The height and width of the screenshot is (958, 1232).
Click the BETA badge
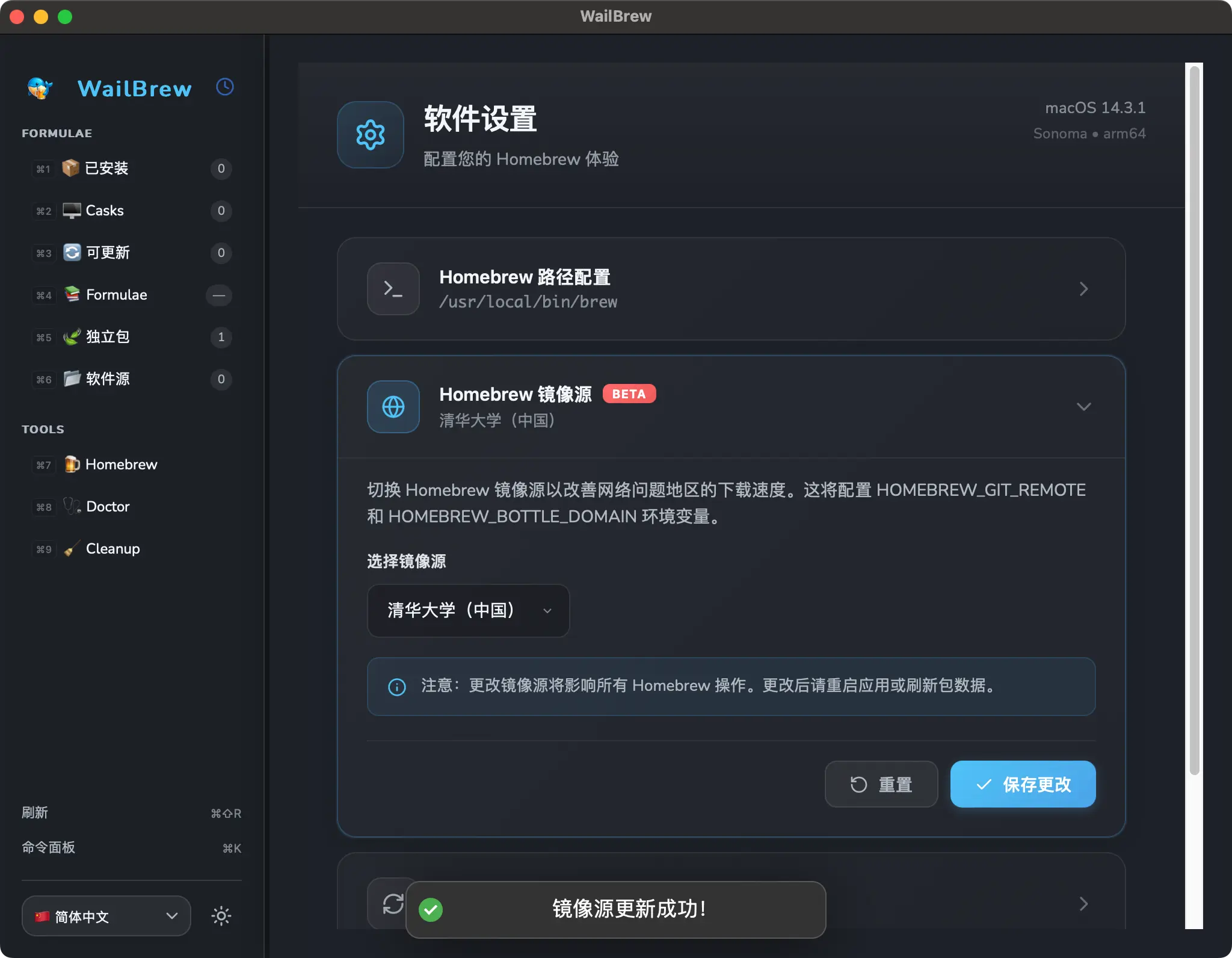(629, 394)
